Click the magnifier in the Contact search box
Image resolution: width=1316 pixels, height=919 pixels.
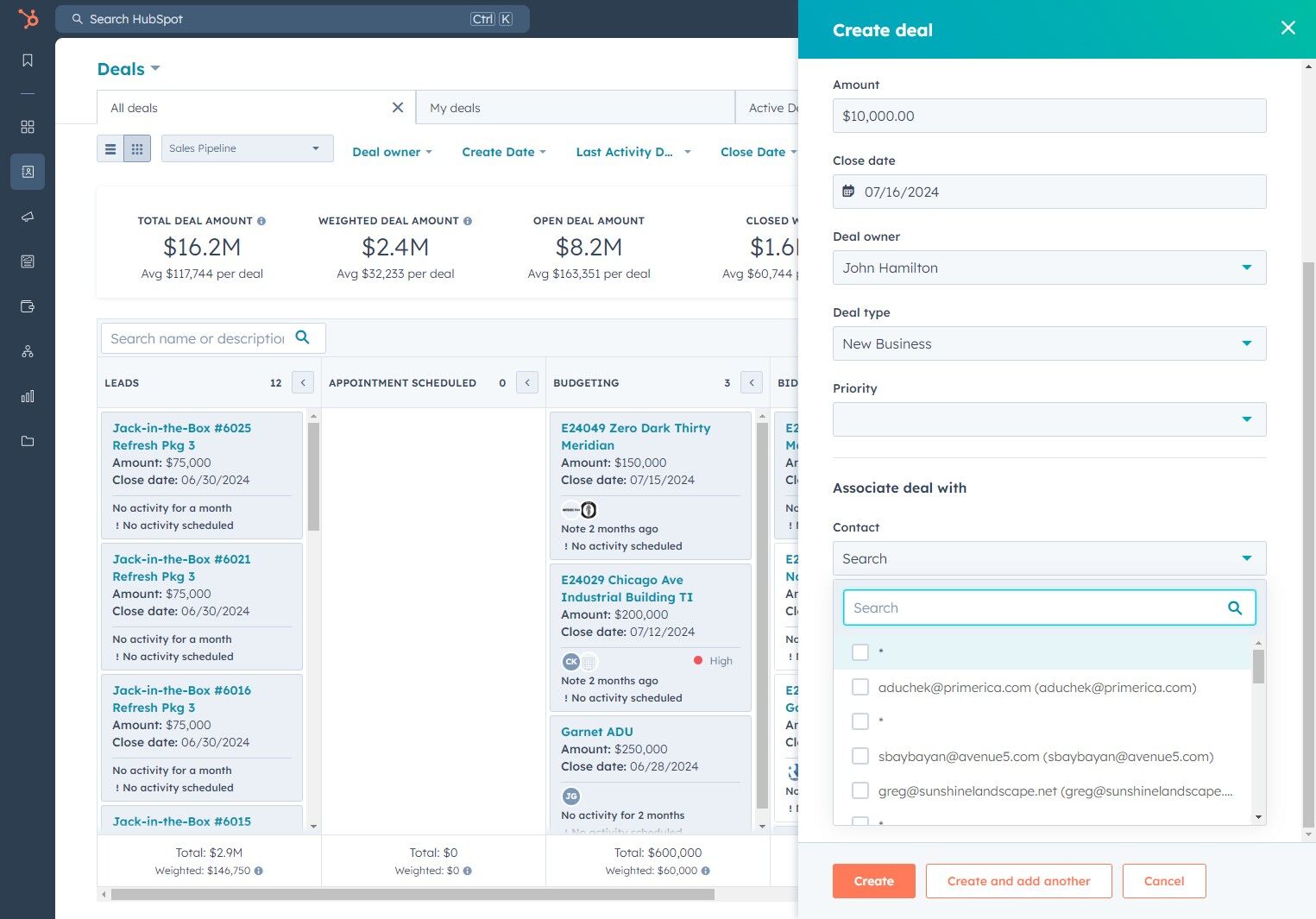[1235, 607]
